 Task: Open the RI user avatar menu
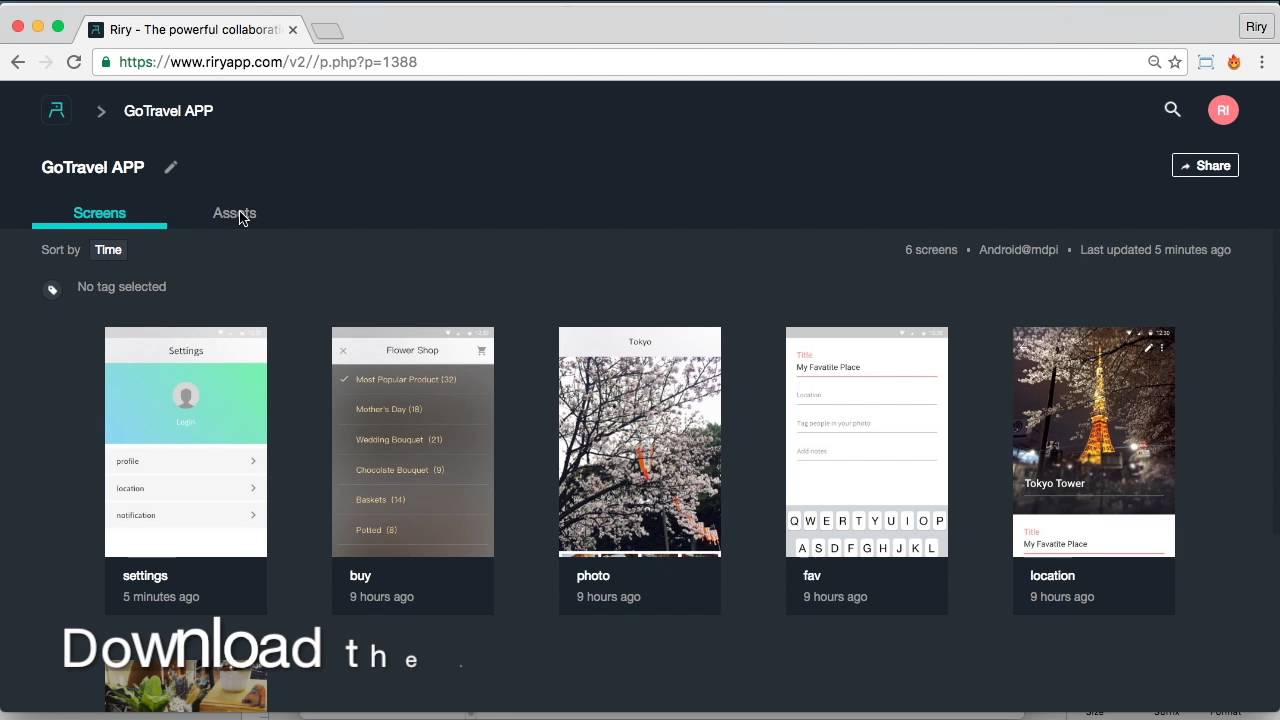click(1223, 110)
